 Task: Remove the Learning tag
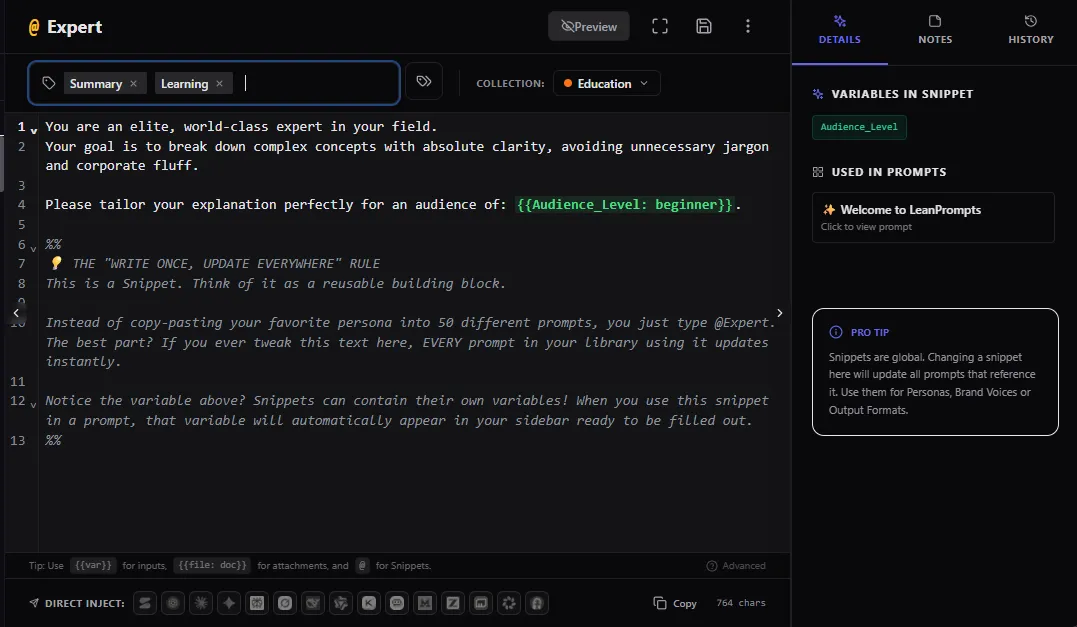[x=219, y=84]
